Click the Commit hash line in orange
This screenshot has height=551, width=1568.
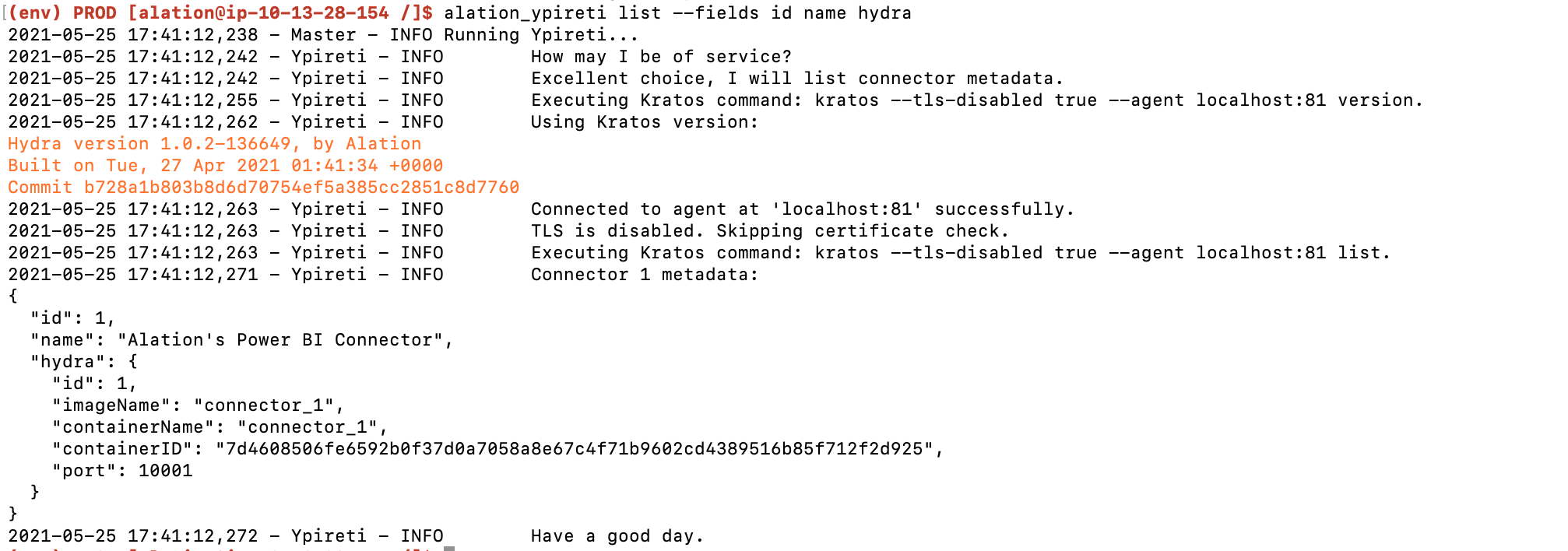point(263,188)
